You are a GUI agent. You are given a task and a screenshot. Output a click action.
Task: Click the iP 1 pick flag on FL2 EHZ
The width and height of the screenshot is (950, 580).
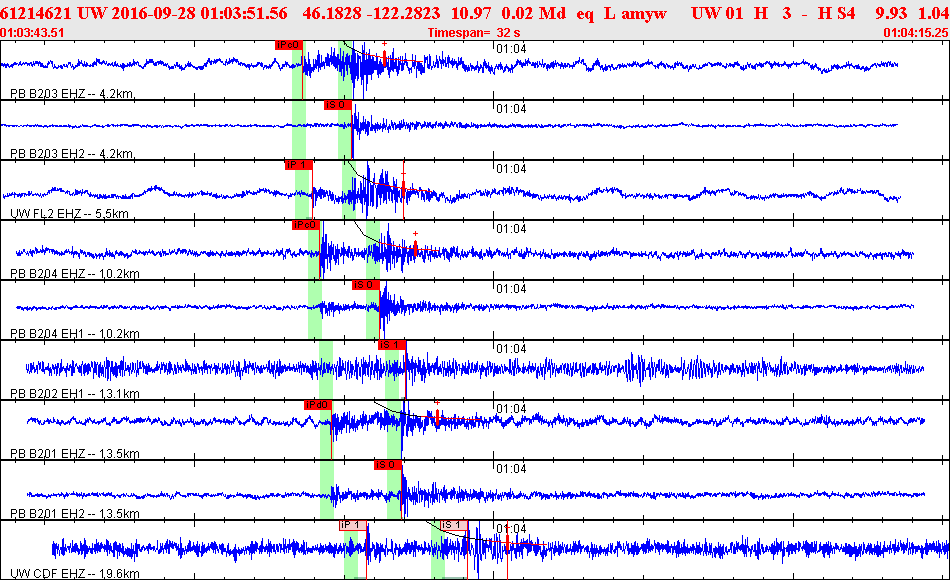[299, 165]
